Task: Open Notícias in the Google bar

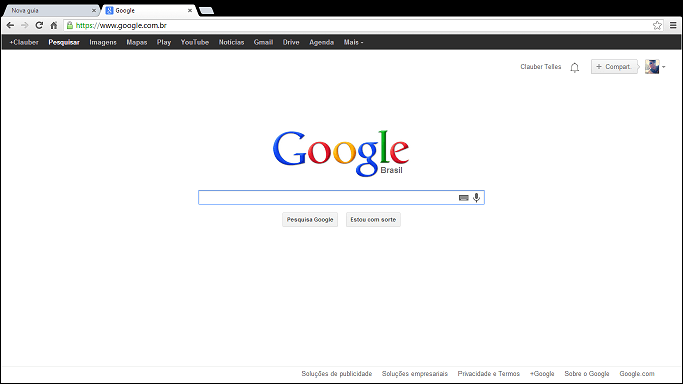Action: [x=231, y=42]
